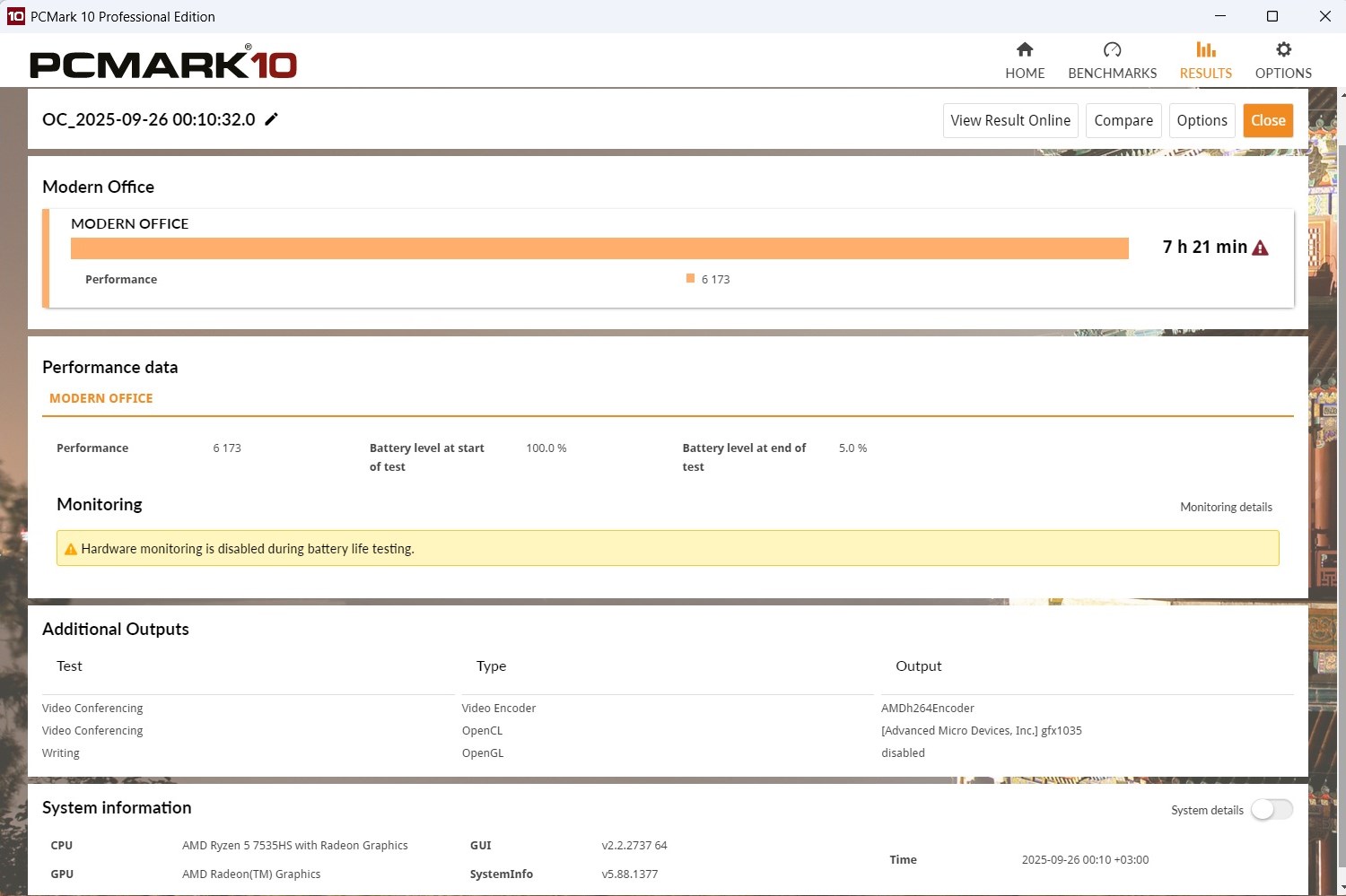1346x896 pixels.
Task: Click the disabled OpenGL output value
Action: 903,752
